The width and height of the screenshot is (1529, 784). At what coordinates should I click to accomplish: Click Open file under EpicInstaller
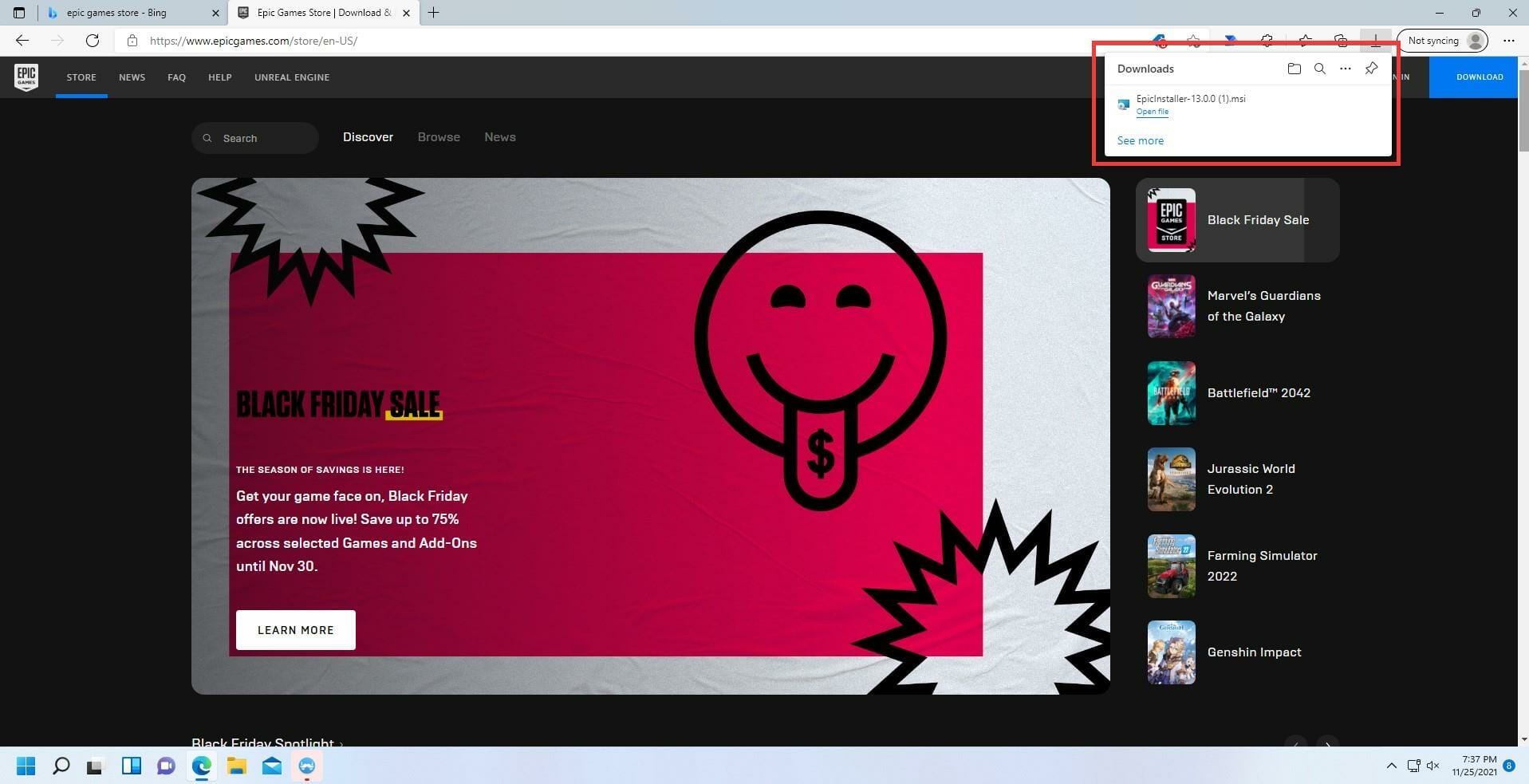1152,112
